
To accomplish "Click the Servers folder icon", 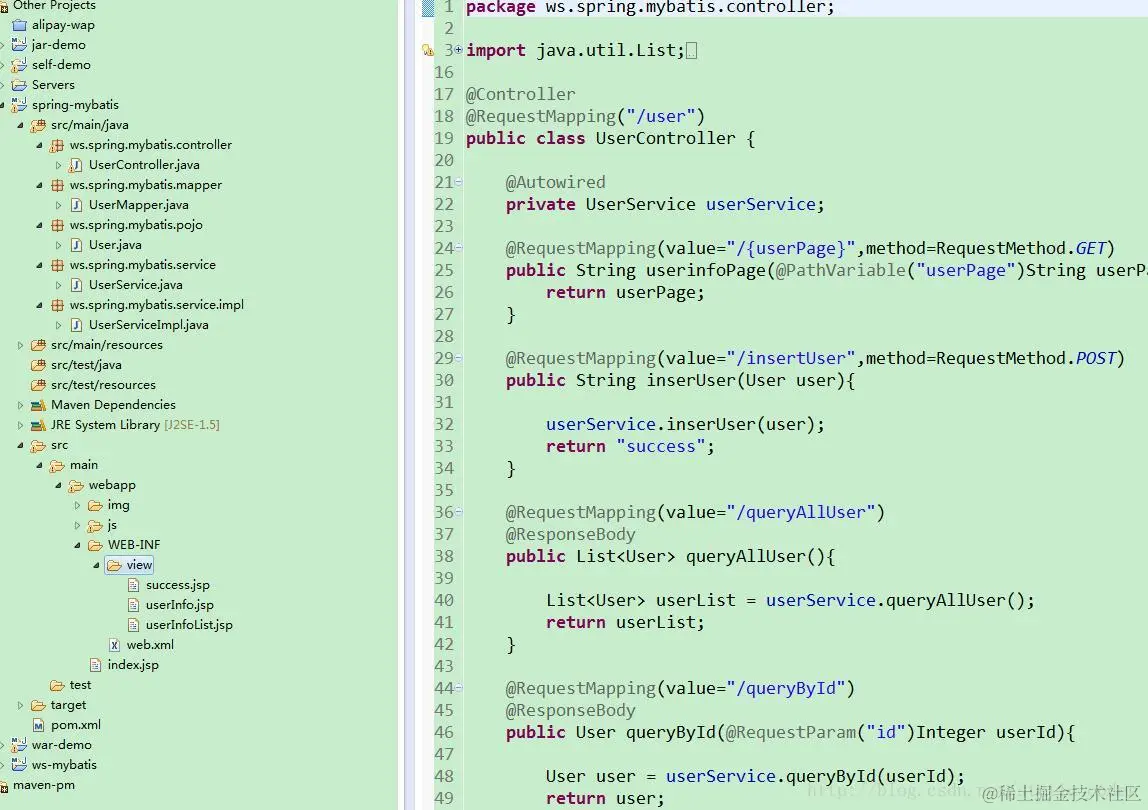I will tap(19, 85).
